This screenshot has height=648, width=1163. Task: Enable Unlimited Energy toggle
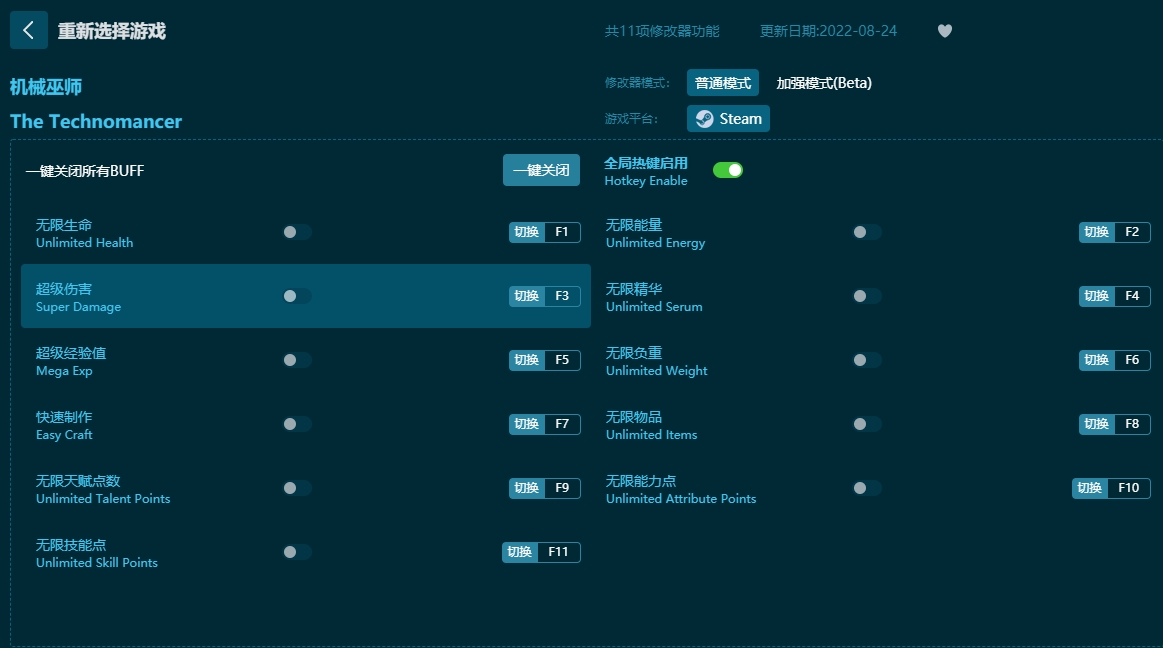866,232
